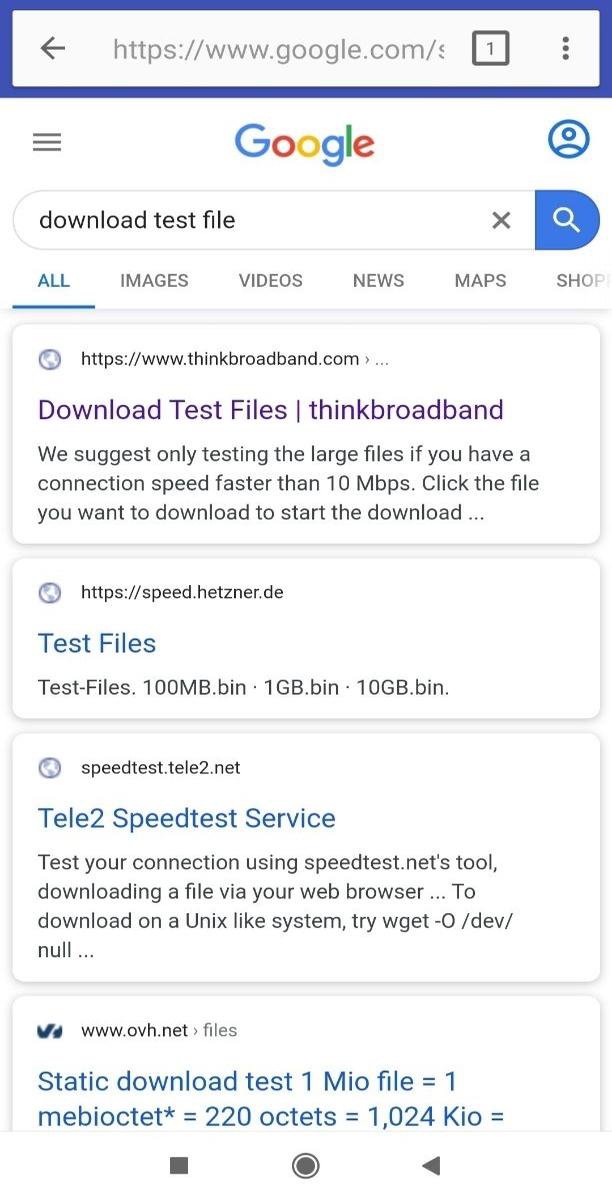Tap the Android recent apps square
The width and height of the screenshot is (612, 1200).
pyautogui.click(x=179, y=1165)
